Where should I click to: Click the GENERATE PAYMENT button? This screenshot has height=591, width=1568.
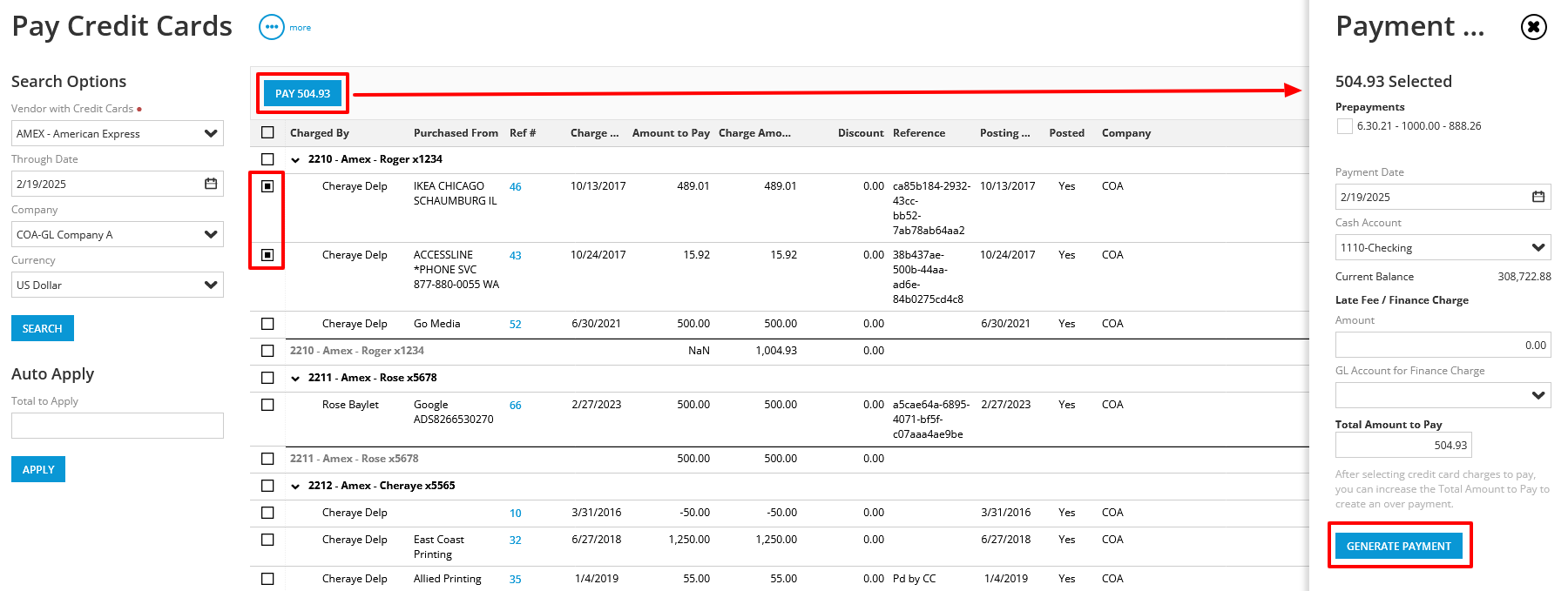point(1398,546)
